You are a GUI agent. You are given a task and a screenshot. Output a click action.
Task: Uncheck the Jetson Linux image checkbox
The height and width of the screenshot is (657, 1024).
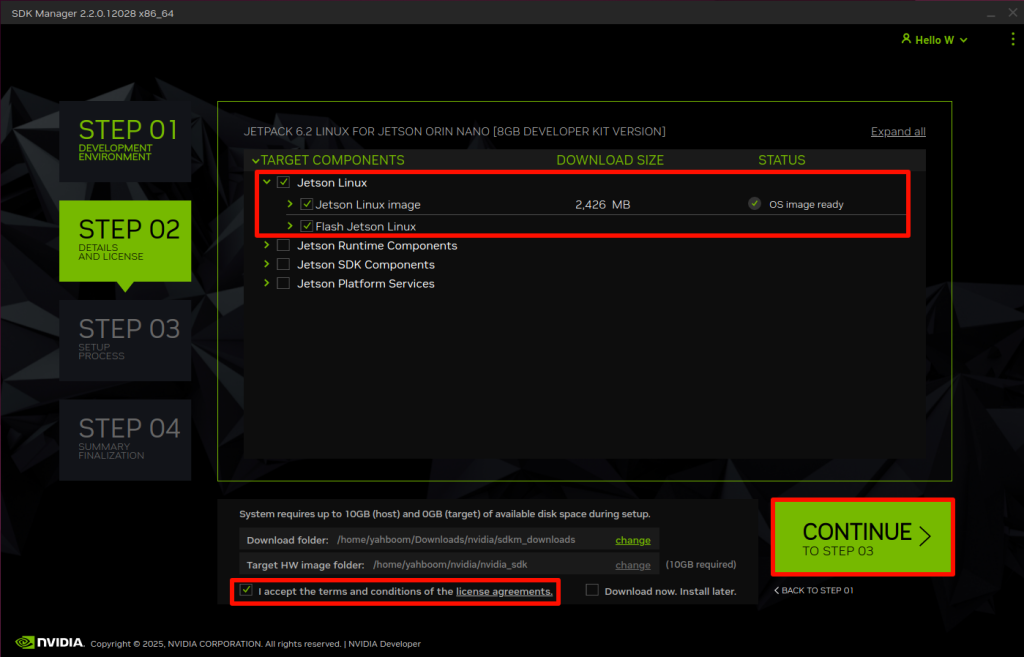tap(307, 204)
